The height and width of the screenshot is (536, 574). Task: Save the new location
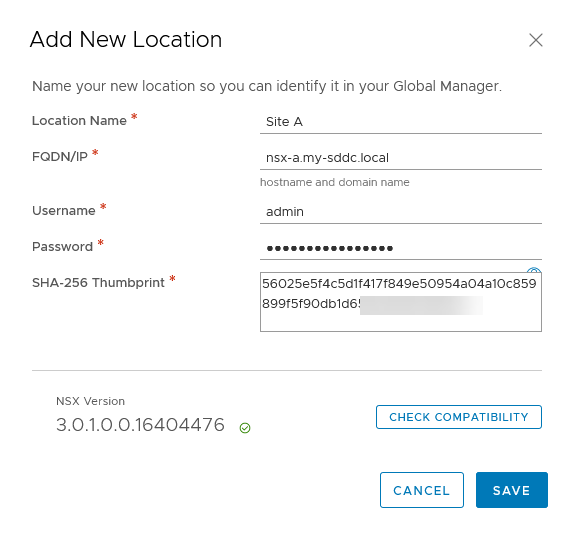(512, 490)
